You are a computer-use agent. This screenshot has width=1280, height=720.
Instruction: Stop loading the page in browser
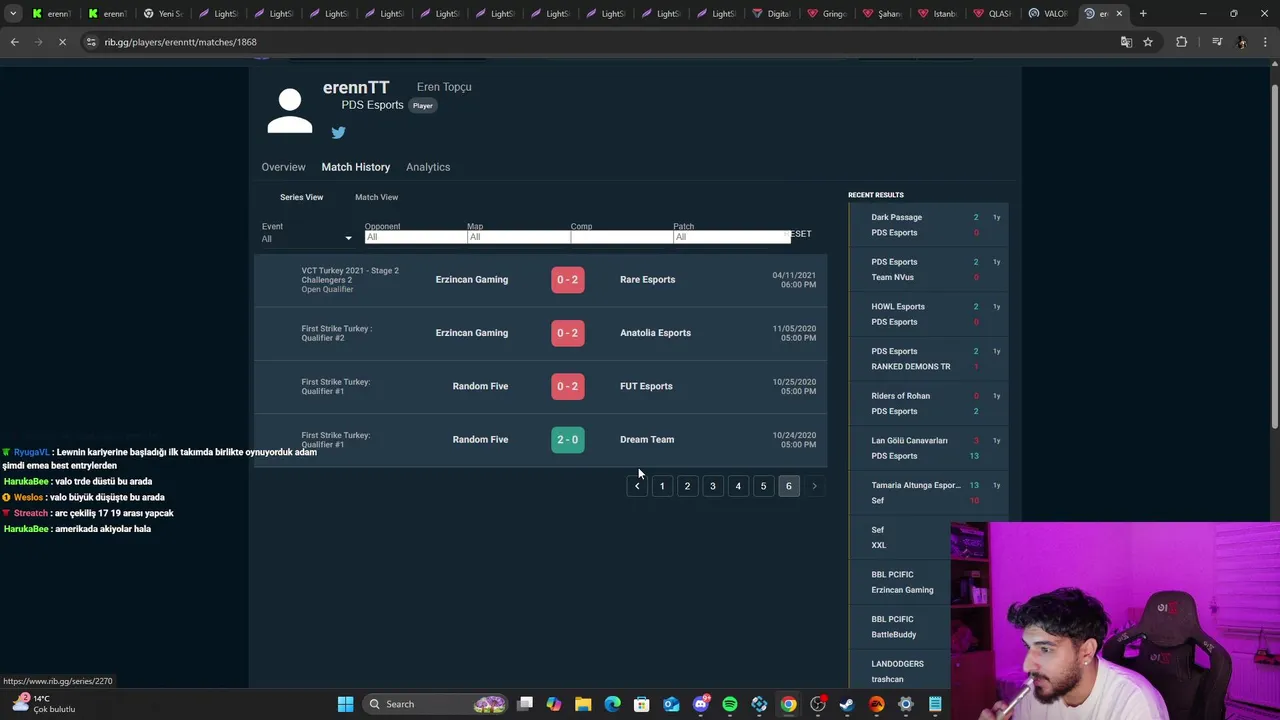click(62, 42)
